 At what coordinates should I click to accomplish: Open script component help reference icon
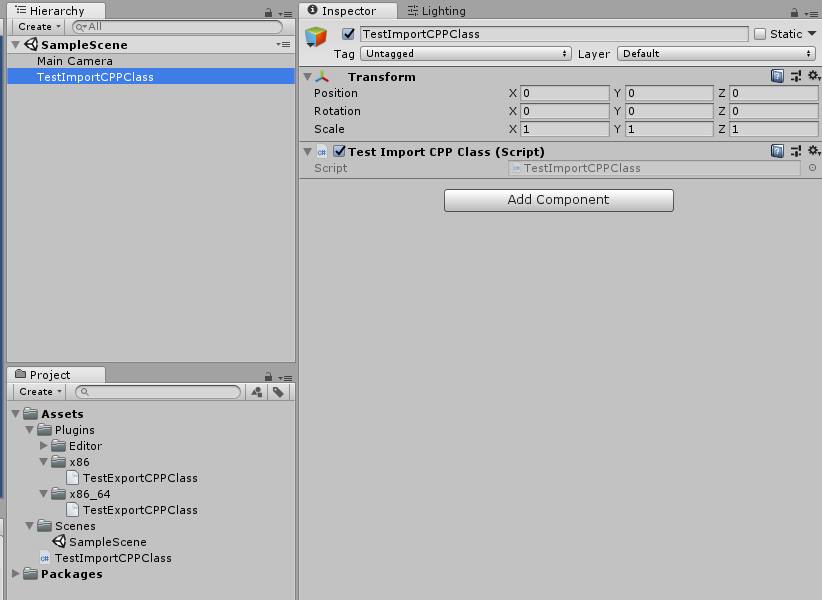coord(777,151)
